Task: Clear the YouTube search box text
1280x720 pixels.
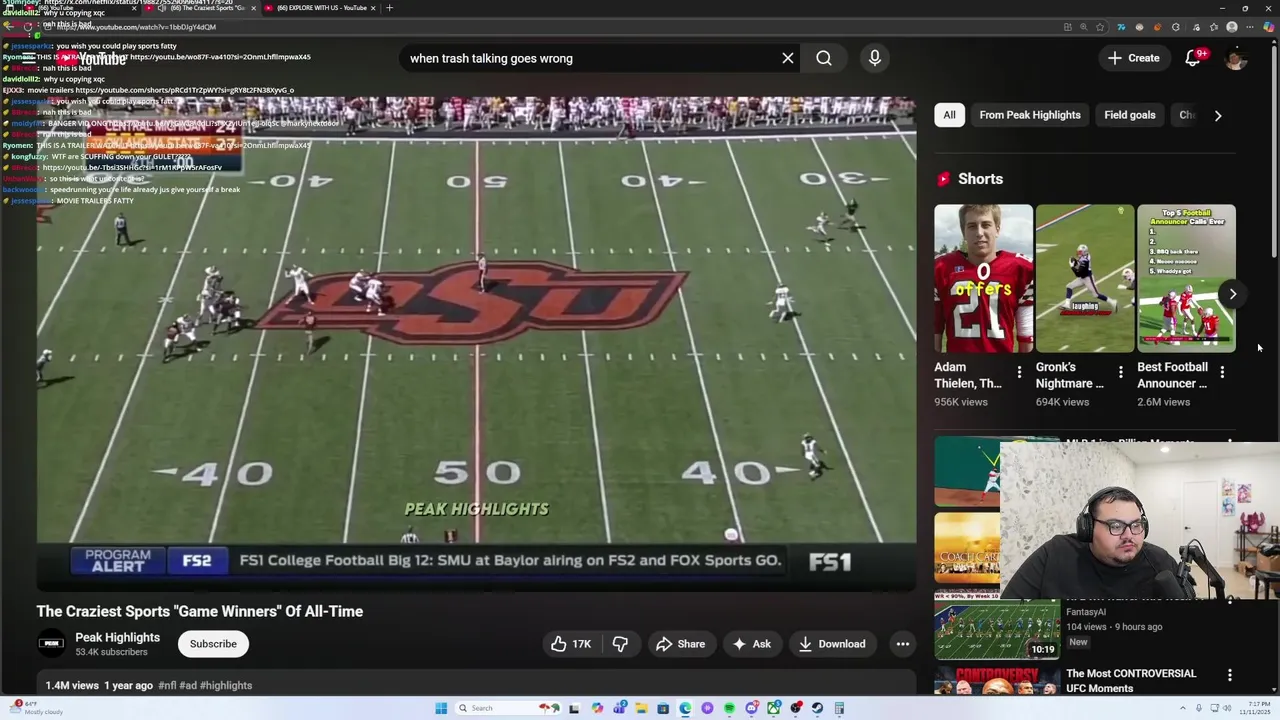Action: point(788,58)
